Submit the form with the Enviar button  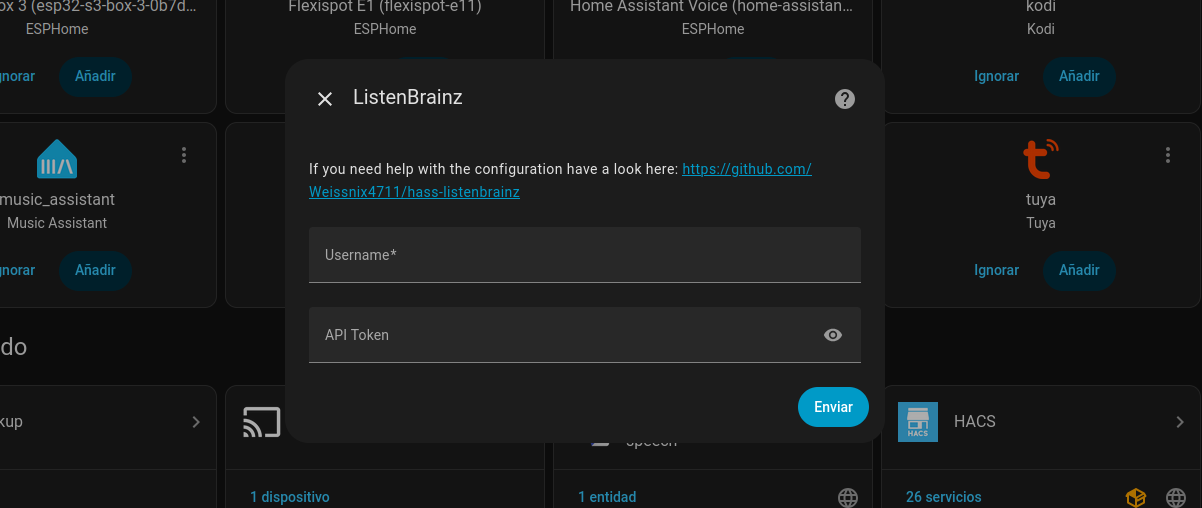(x=833, y=407)
